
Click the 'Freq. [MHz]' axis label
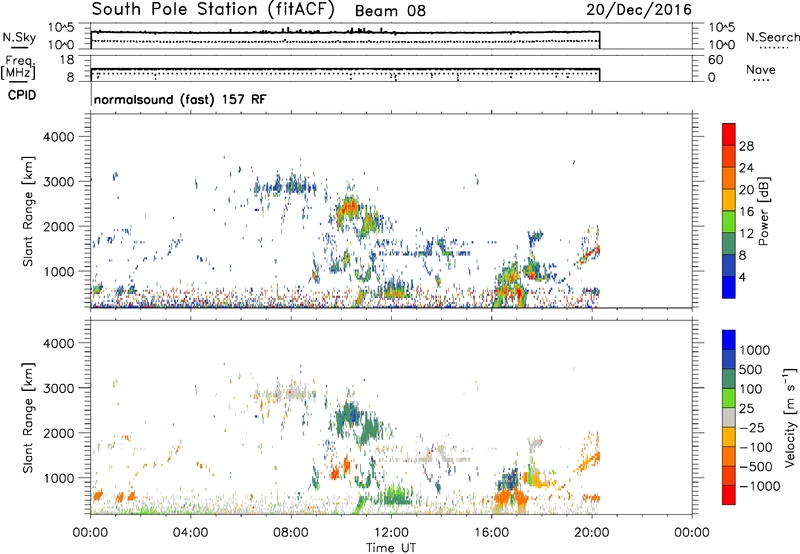tap(18, 67)
